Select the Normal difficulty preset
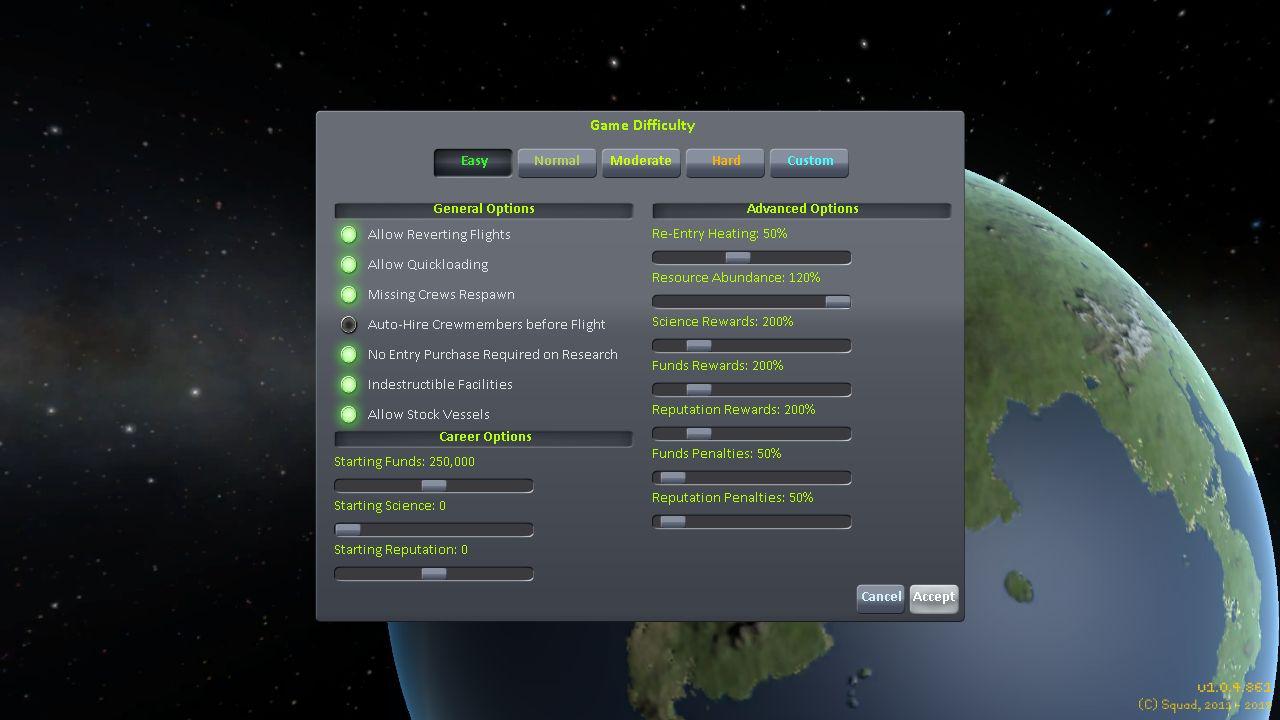The height and width of the screenshot is (720, 1280). pos(557,162)
